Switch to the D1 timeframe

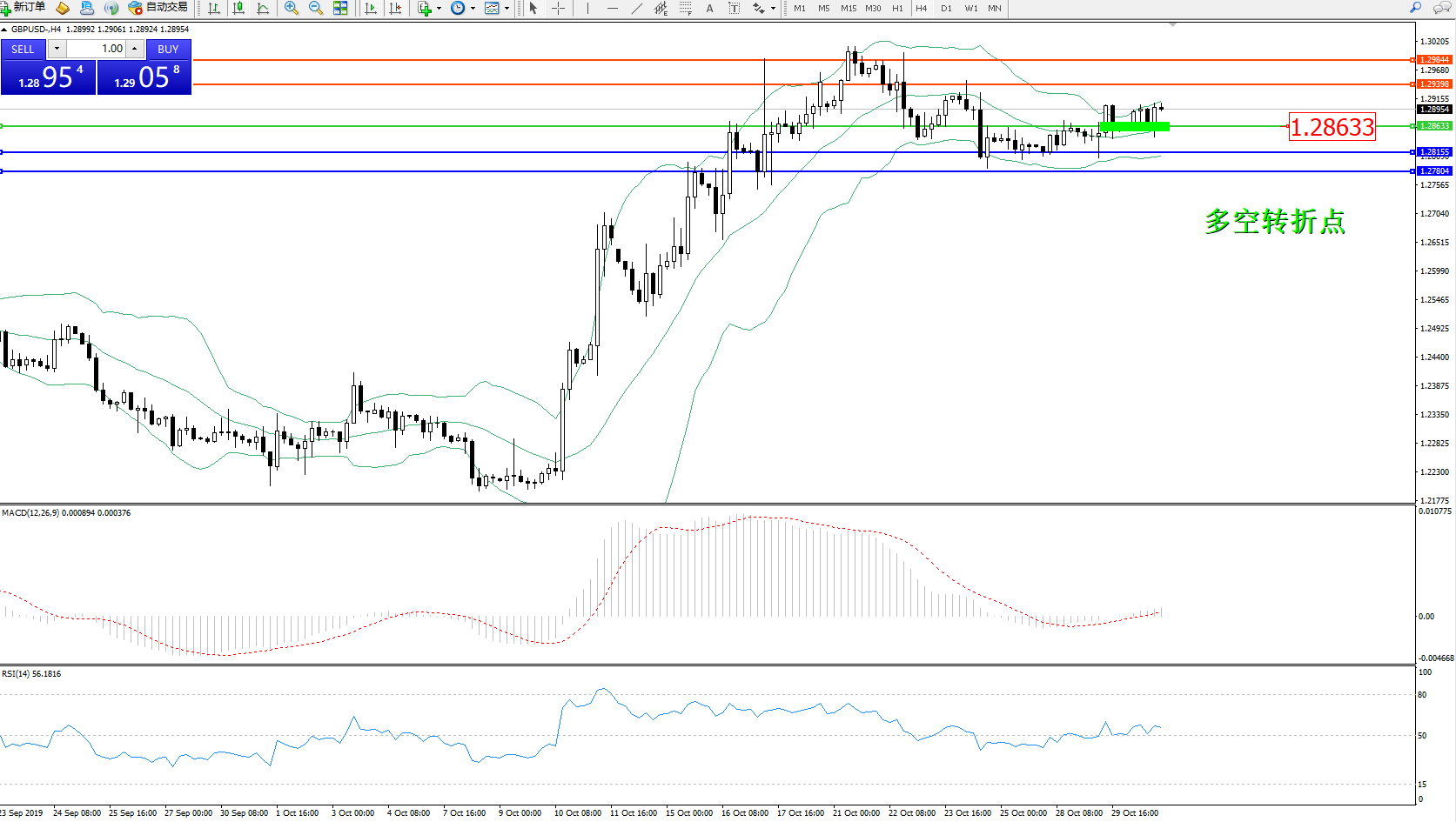coord(946,8)
